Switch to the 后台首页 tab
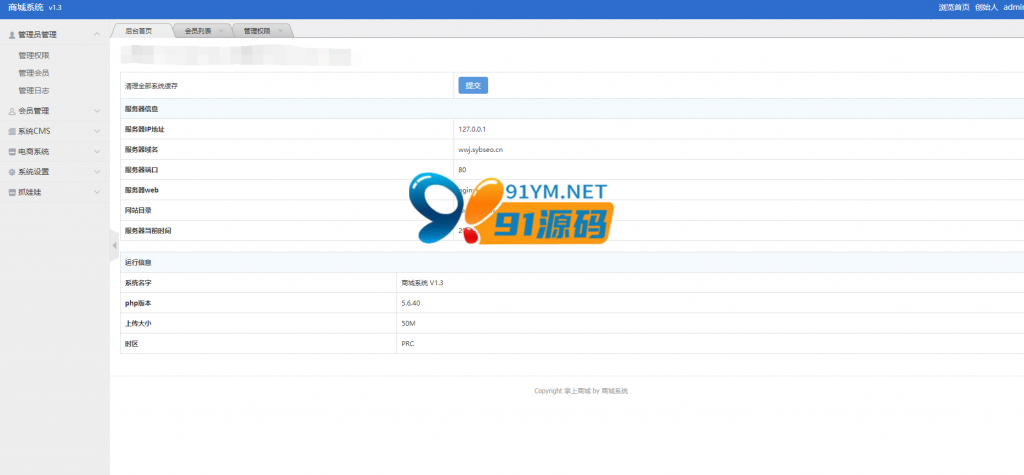 point(141,31)
